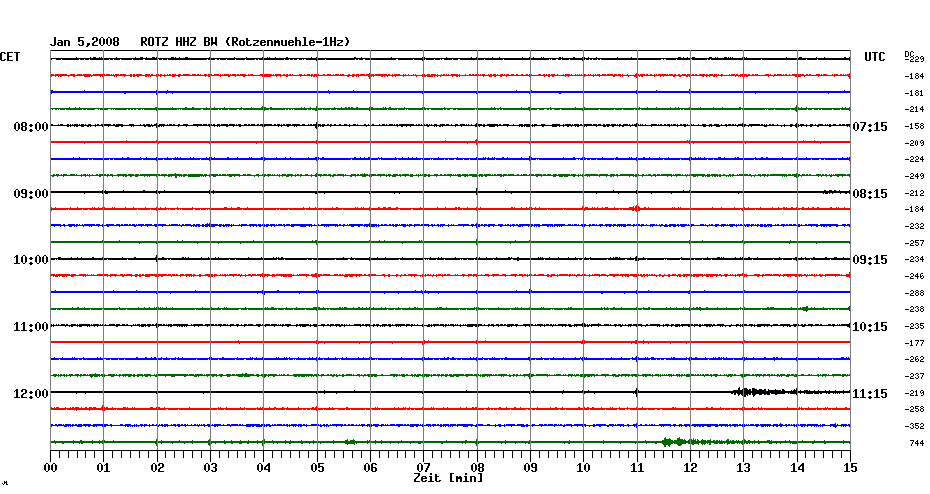The width and height of the screenshot is (930, 494).
Task: Select DC offset value '-232'
Action: point(915,227)
